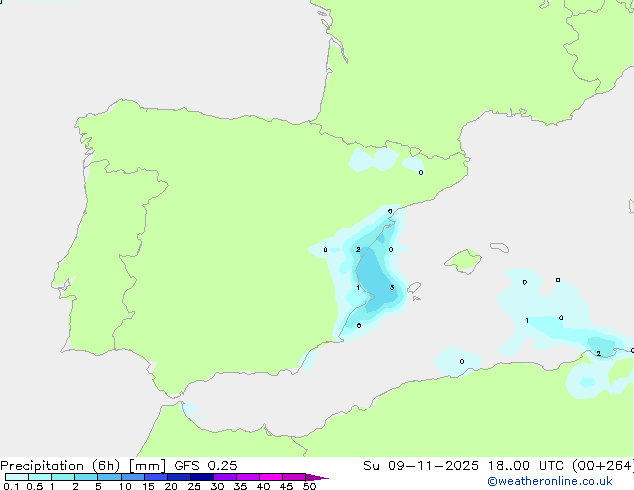Select the legend swatch between 35 and 40

[248, 477]
